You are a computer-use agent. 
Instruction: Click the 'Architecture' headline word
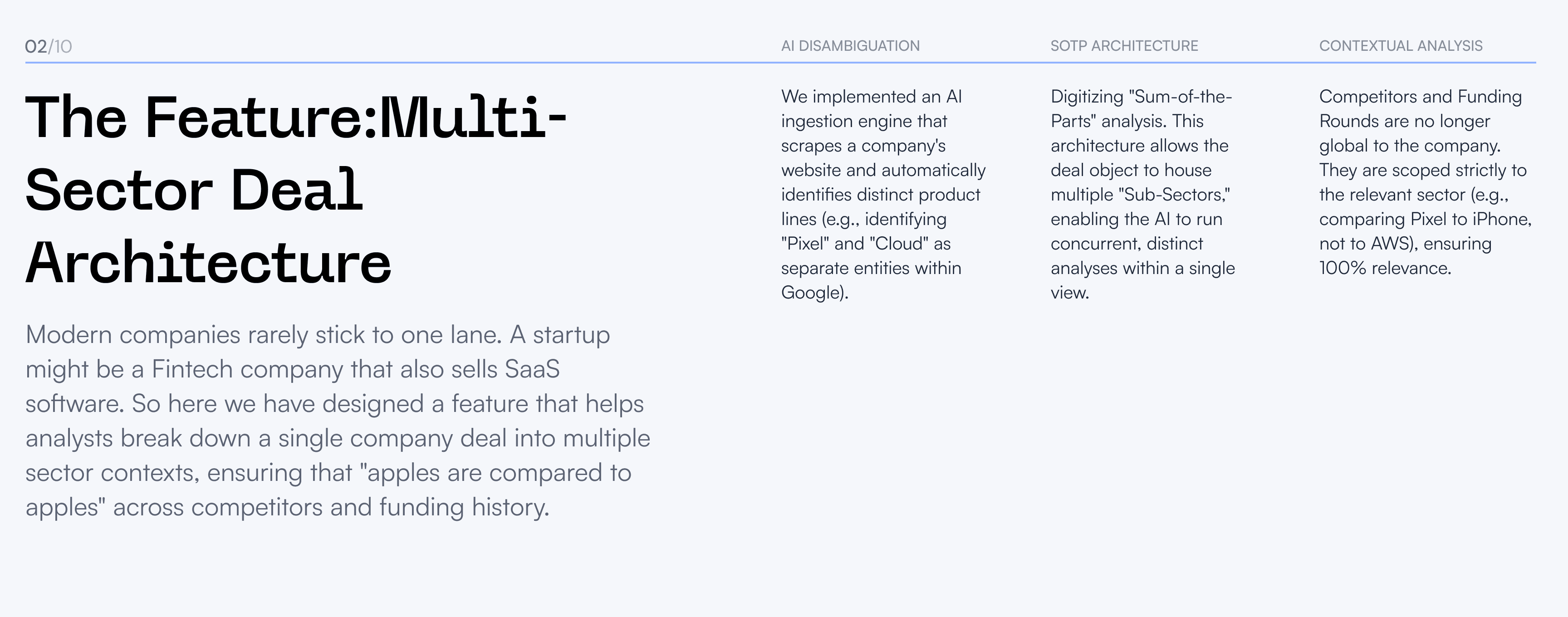(x=208, y=262)
